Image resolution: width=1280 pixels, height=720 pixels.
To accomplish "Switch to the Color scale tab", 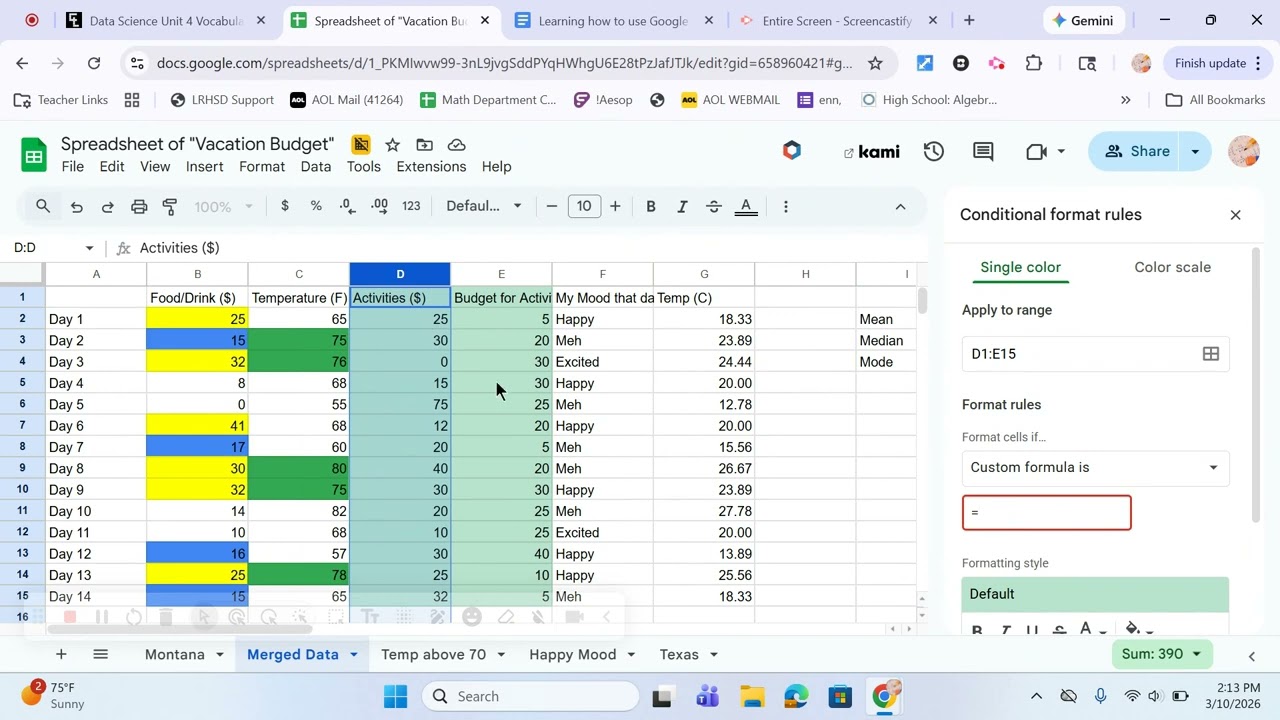I will click(x=1173, y=268).
